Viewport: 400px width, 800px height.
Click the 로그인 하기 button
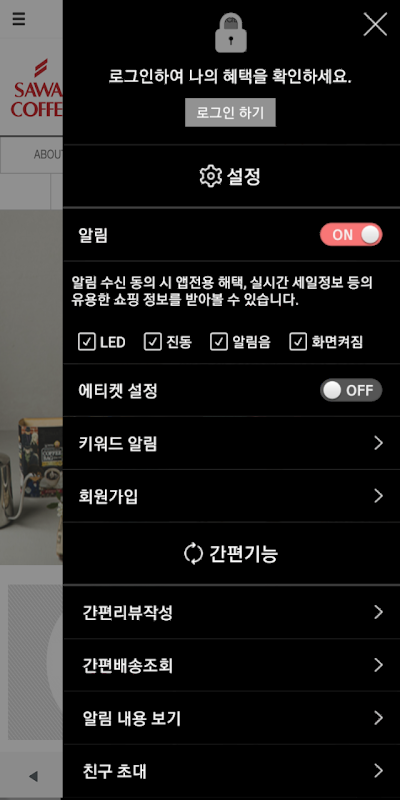[x=230, y=112]
